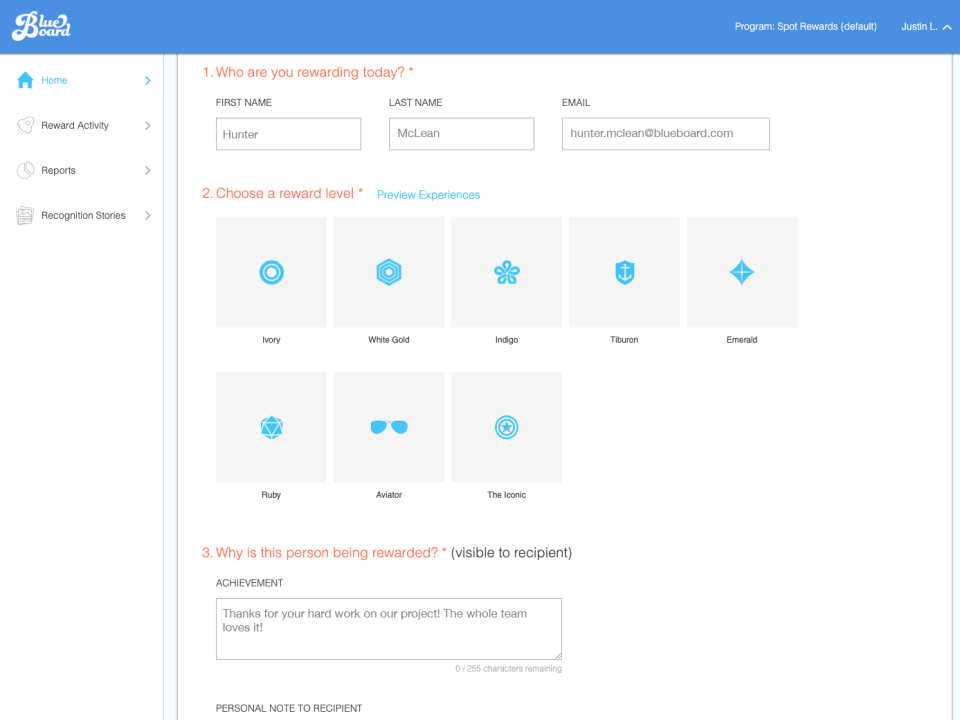The height and width of the screenshot is (720, 960).
Task: Open Preview Experiences
Action: (428, 194)
